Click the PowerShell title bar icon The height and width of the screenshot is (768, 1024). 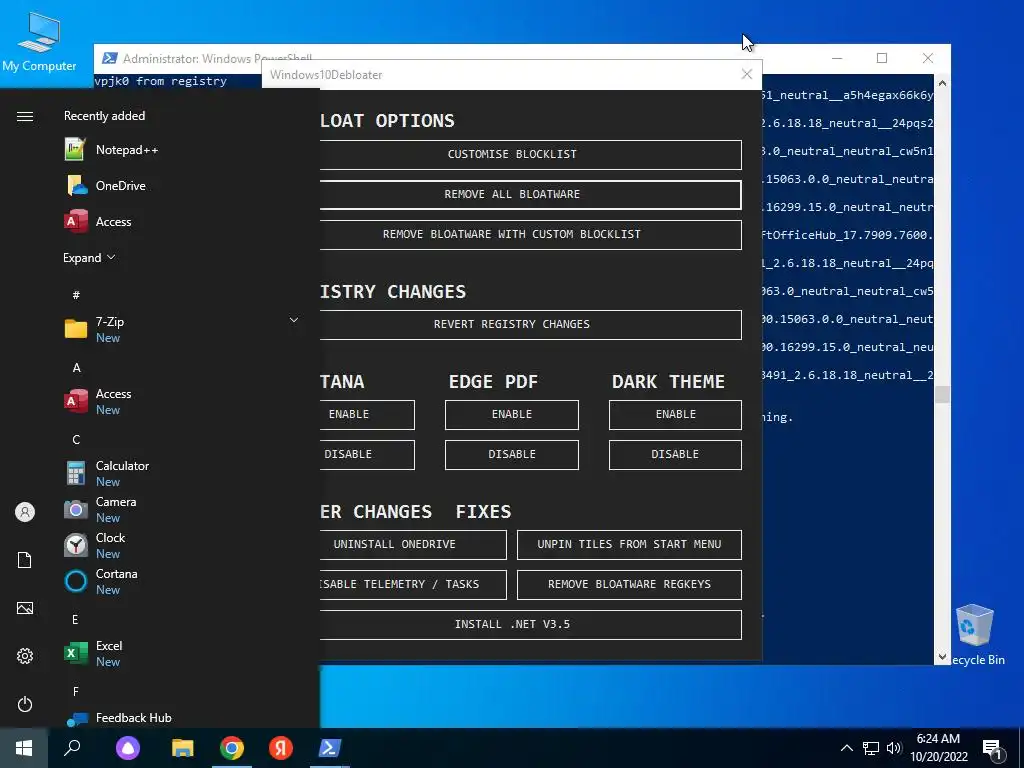[110, 58]
